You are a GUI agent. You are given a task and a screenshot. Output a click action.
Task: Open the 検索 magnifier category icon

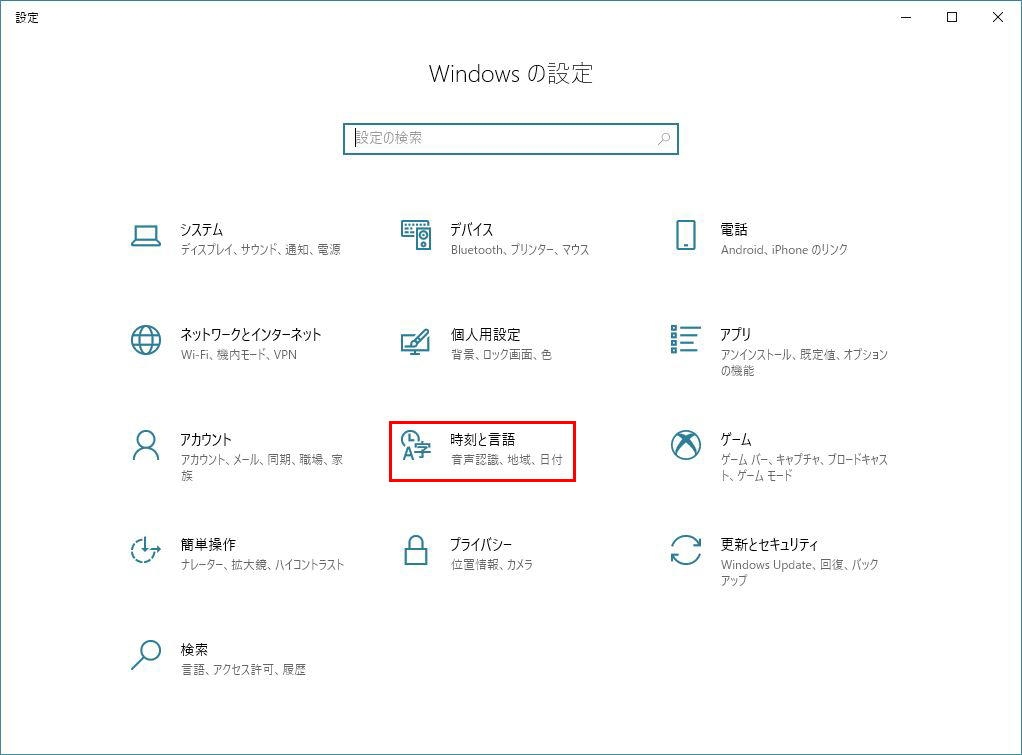pos(146,655)
